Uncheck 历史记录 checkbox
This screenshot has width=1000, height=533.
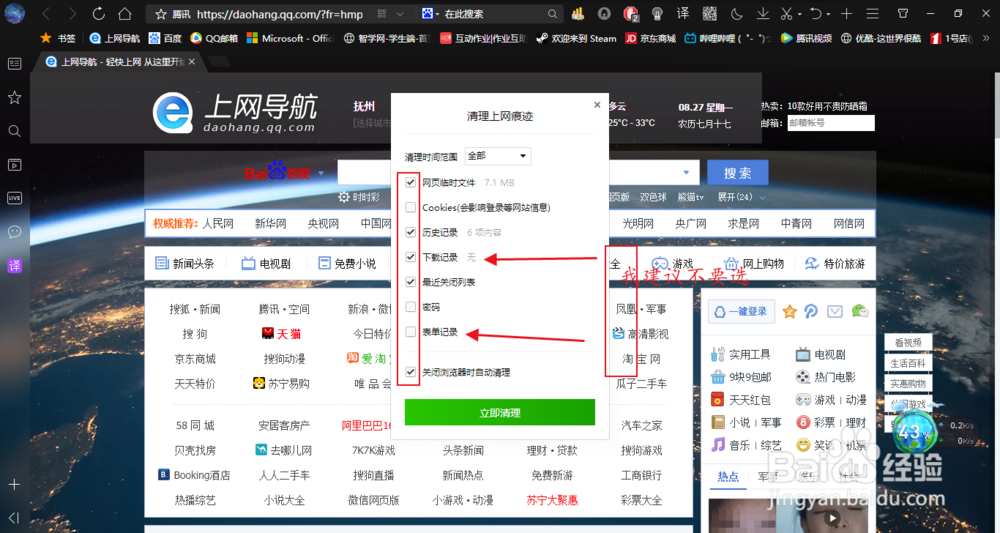coord(411,232)
